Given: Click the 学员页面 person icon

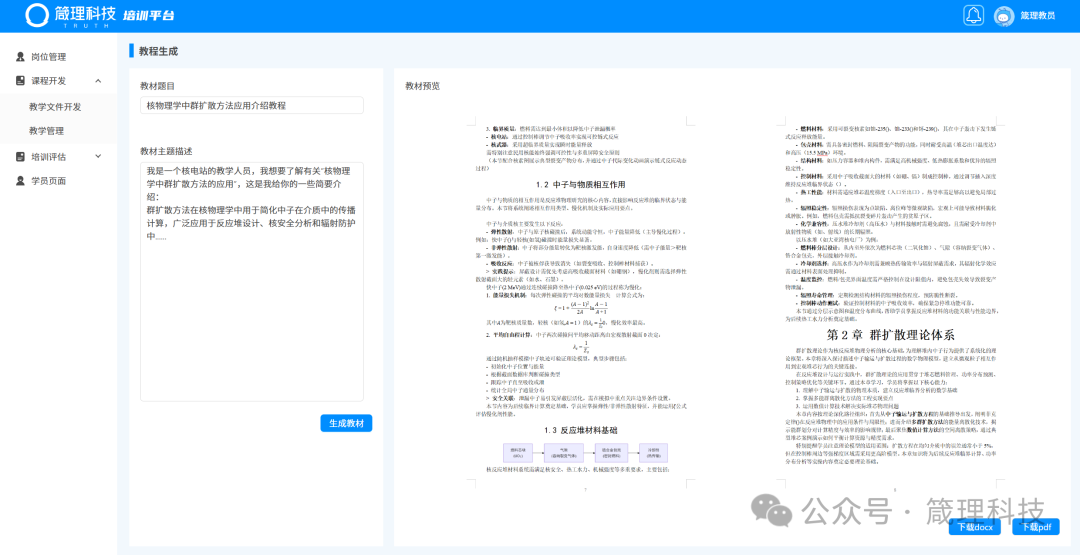Looking at the screenshot, I should click(21, 181).
